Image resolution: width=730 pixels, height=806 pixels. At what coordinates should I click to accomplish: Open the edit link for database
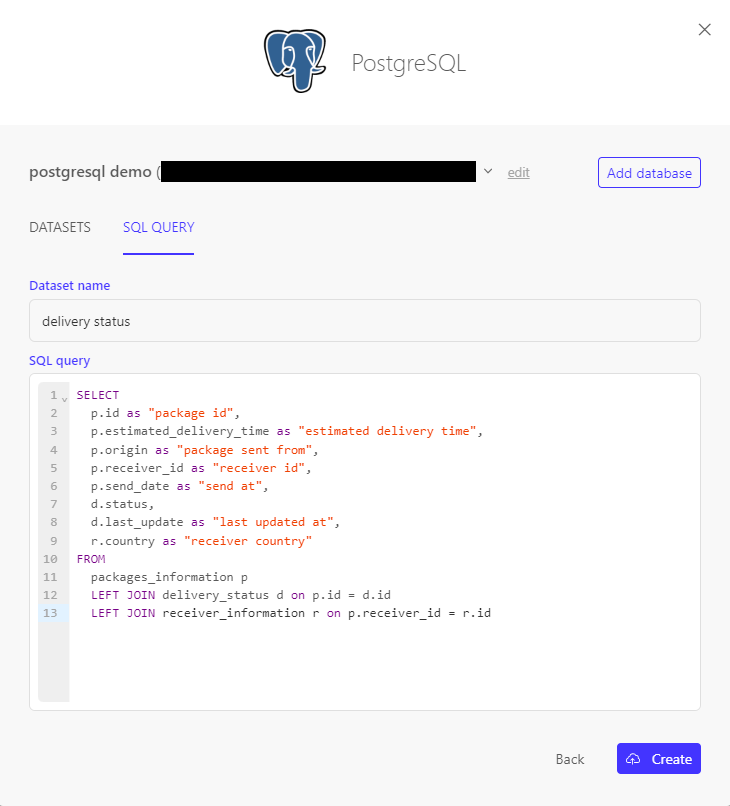click(x=518, y=173)
